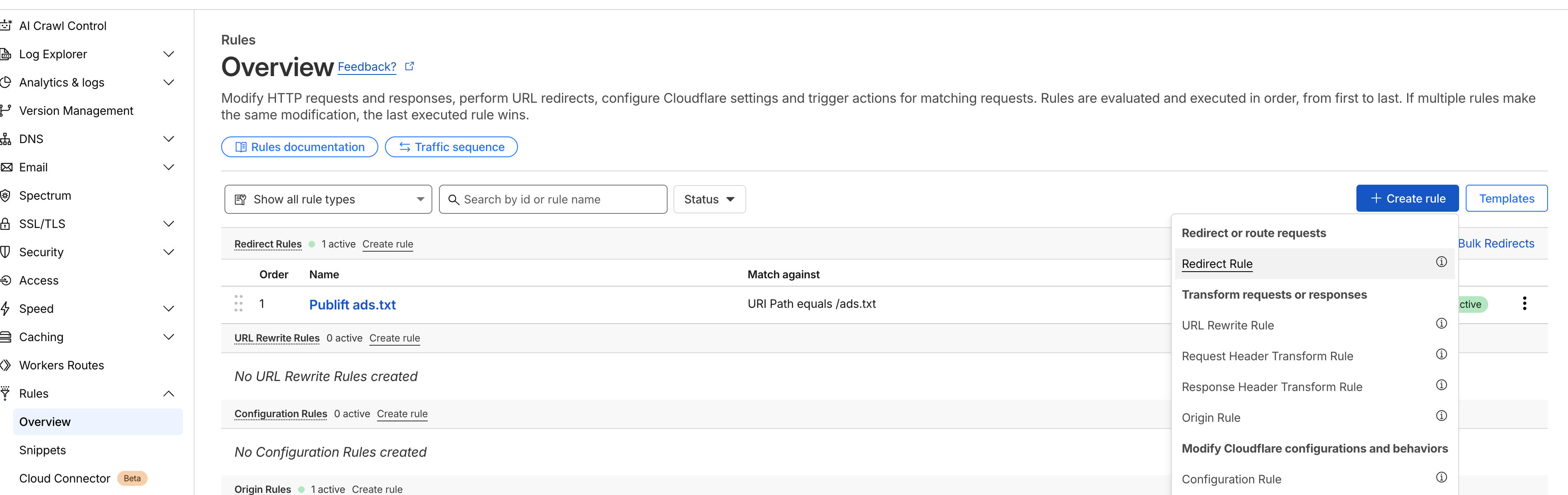Collapse the Rules section in sidebar

[169, 394]
